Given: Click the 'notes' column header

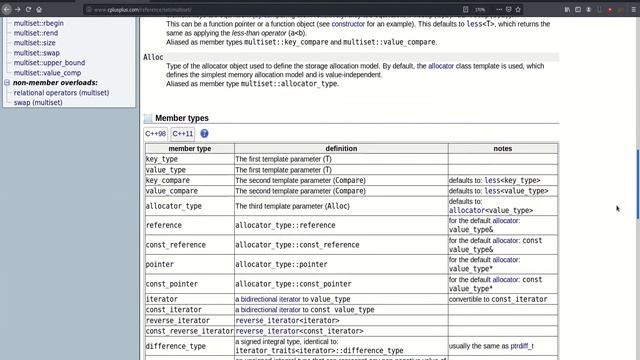Looking at the screenshot, I should pos(503,149).
